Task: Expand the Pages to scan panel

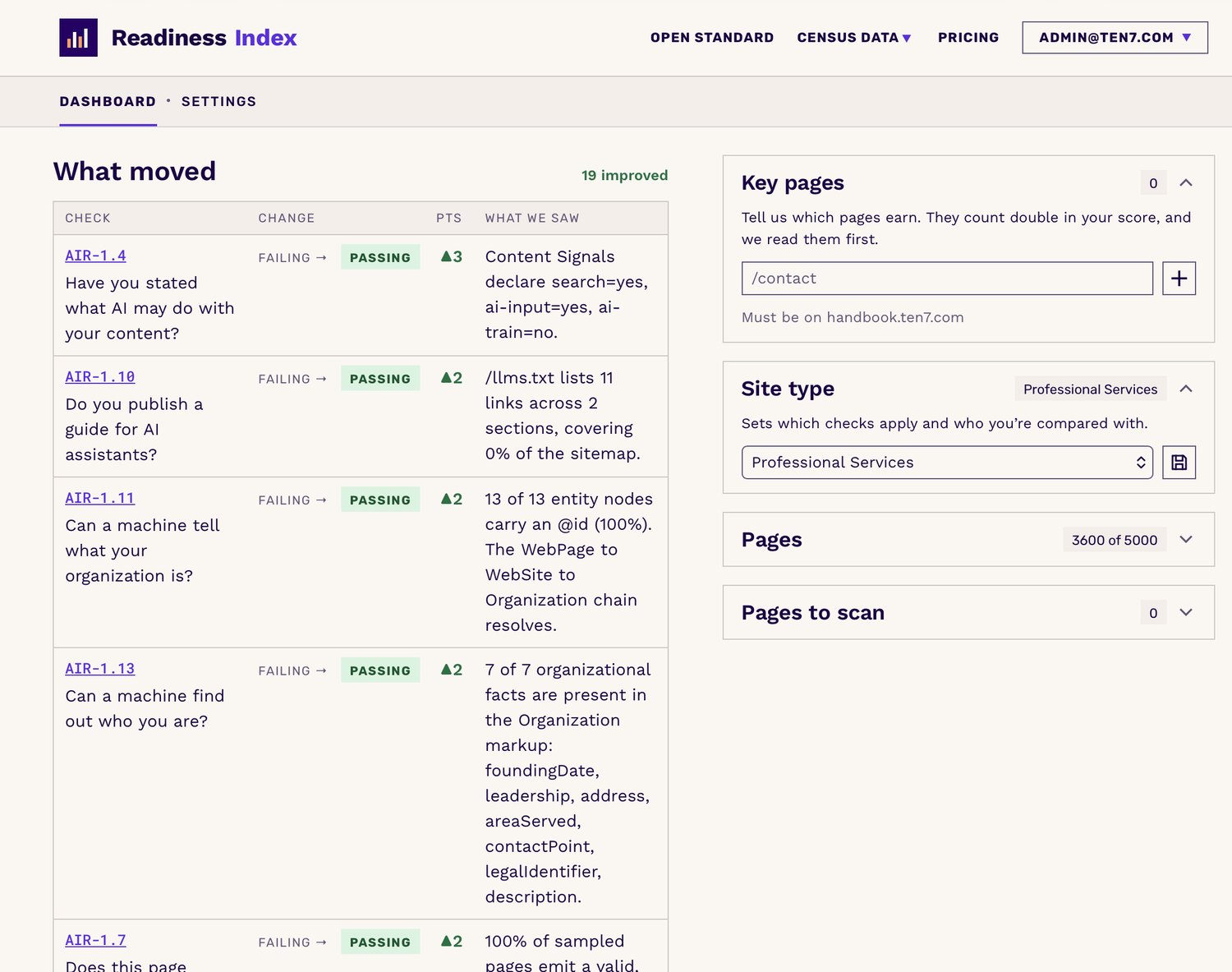Action: (1185, 613)
